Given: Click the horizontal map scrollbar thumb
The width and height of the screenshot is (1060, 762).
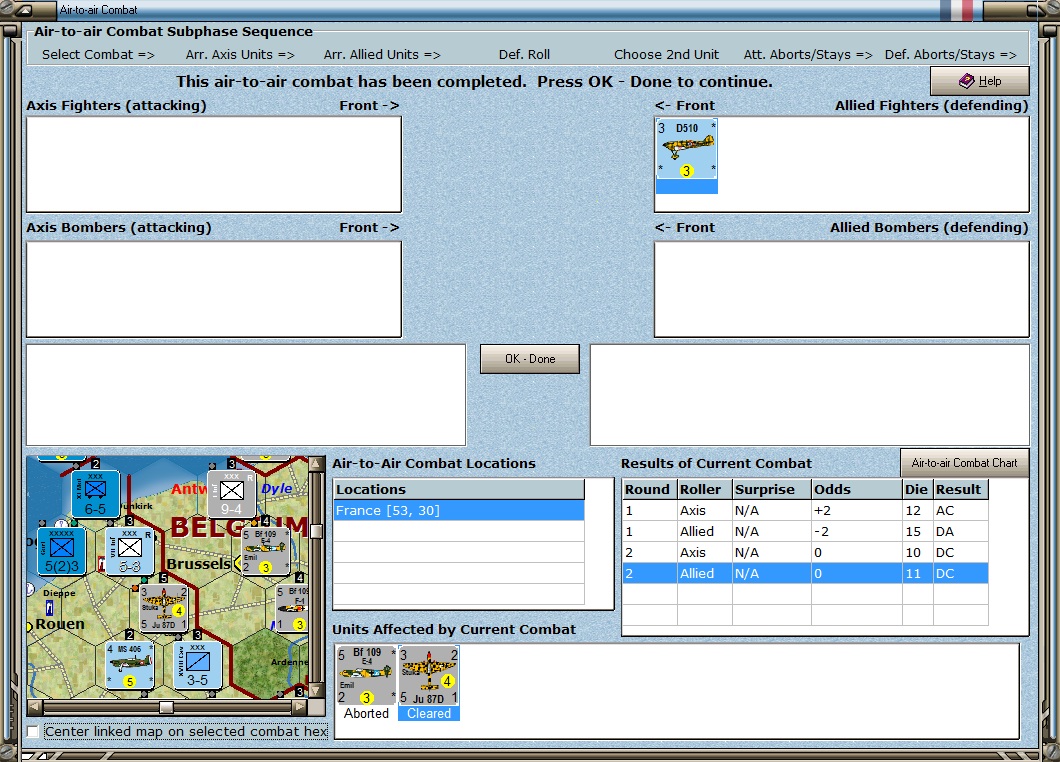Looking at the screenshot, I should (x=166, y=707).
